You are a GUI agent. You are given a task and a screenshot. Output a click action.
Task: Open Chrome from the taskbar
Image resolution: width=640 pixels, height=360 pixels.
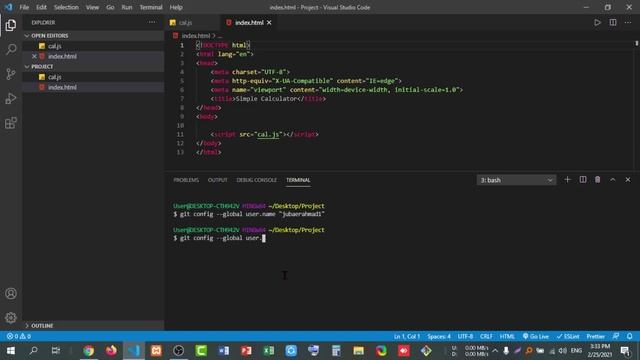tap(89, 351)
